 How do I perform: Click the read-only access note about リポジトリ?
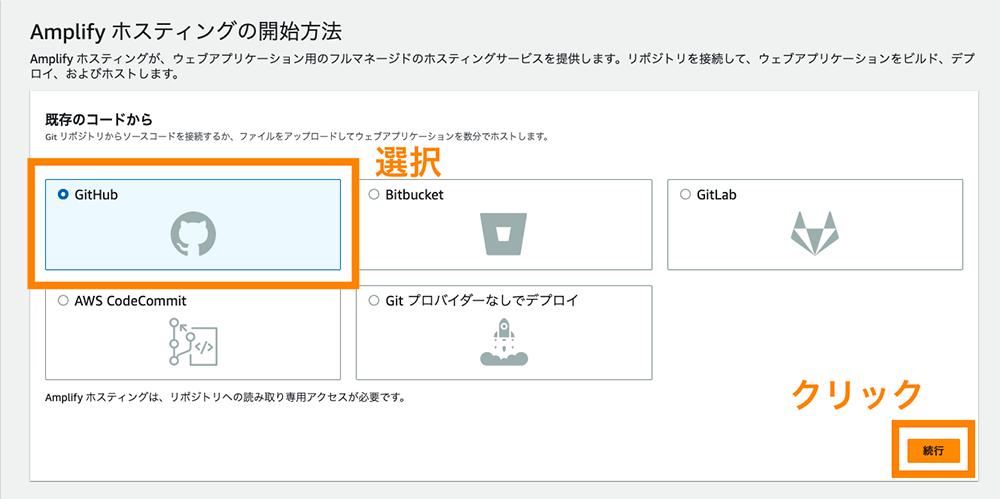click(x=226, y=398)
